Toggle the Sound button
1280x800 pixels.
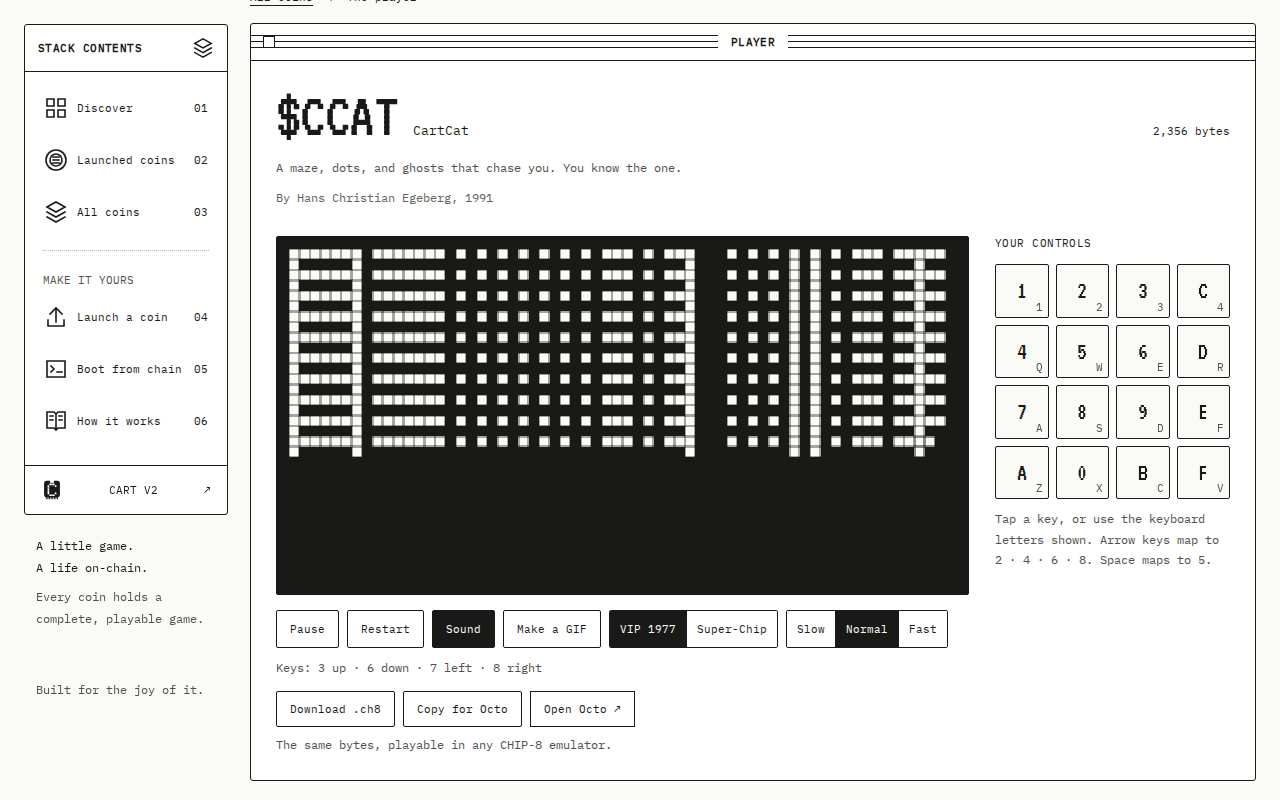click(x=463, y=629)
